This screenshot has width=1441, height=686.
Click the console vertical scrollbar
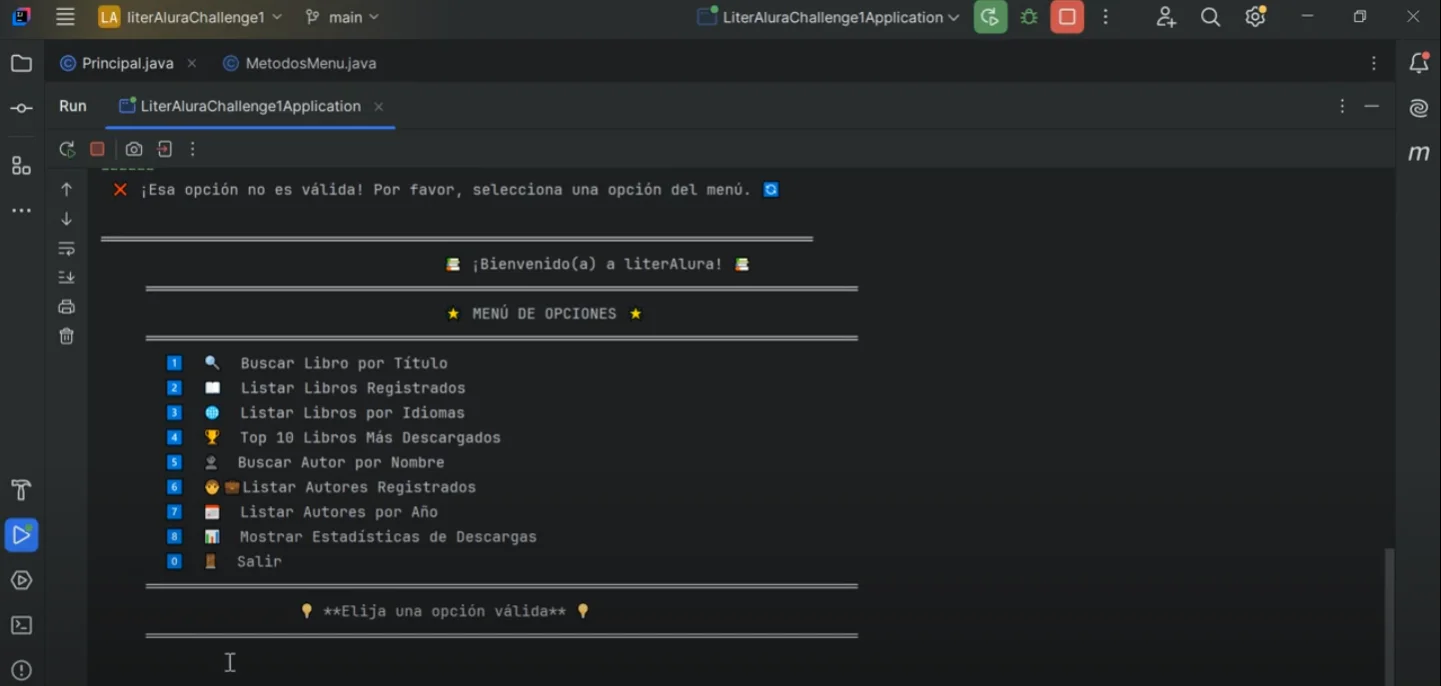coord(1388,610)
